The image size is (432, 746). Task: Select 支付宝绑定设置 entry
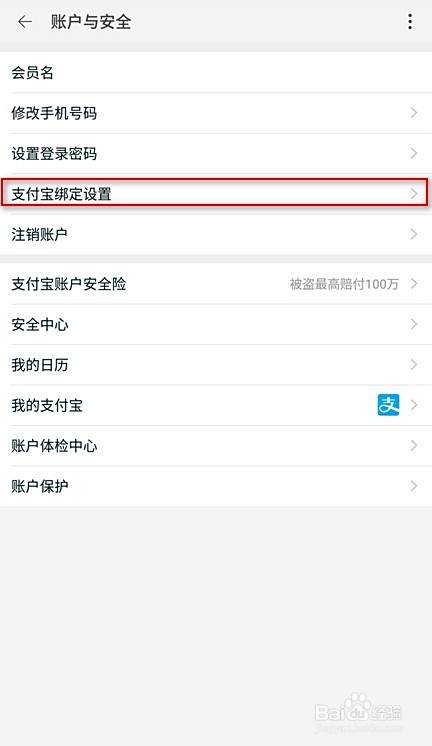coord(215,193)
